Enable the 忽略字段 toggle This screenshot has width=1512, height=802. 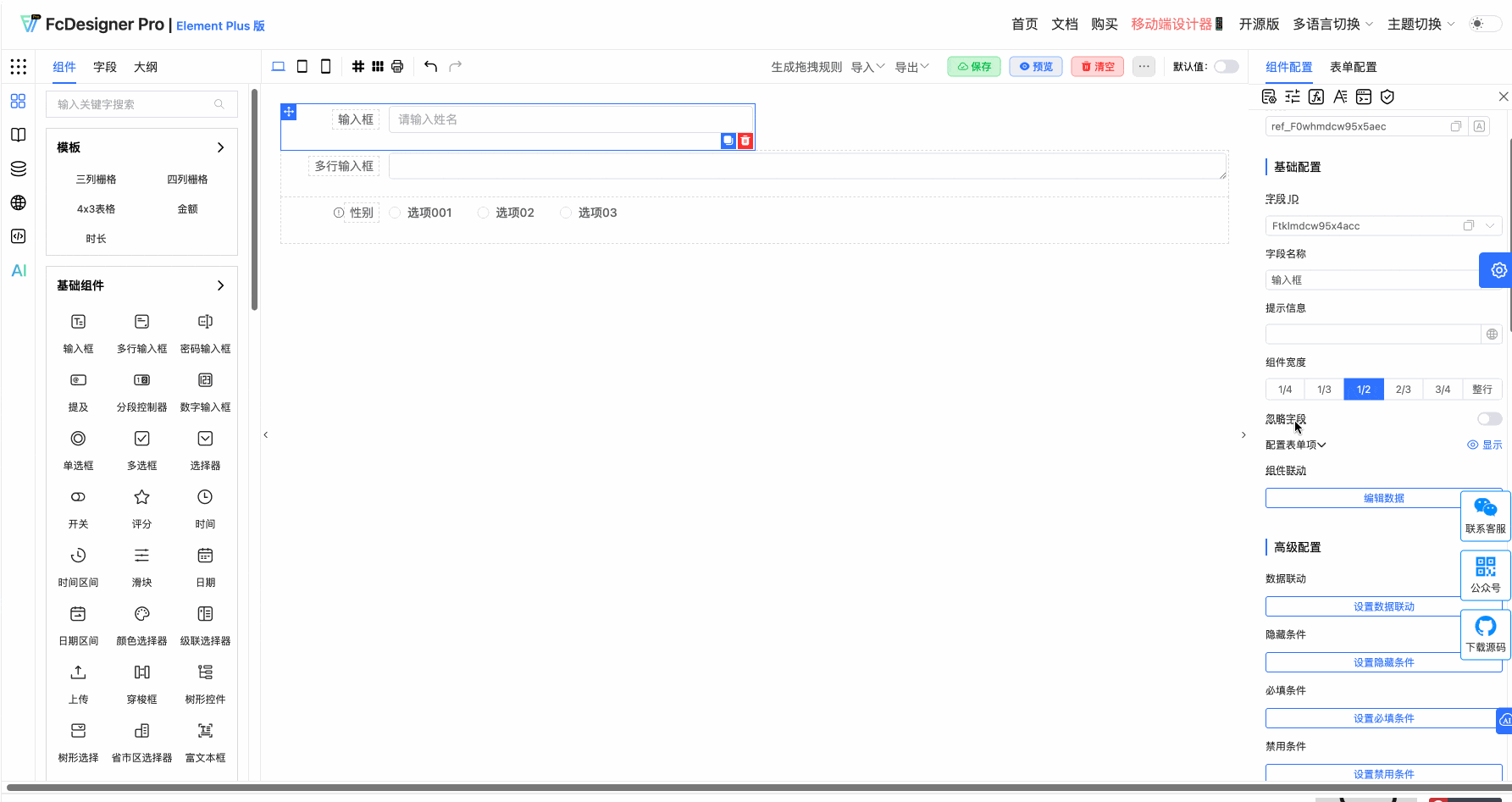click(x=1487, y=418)
